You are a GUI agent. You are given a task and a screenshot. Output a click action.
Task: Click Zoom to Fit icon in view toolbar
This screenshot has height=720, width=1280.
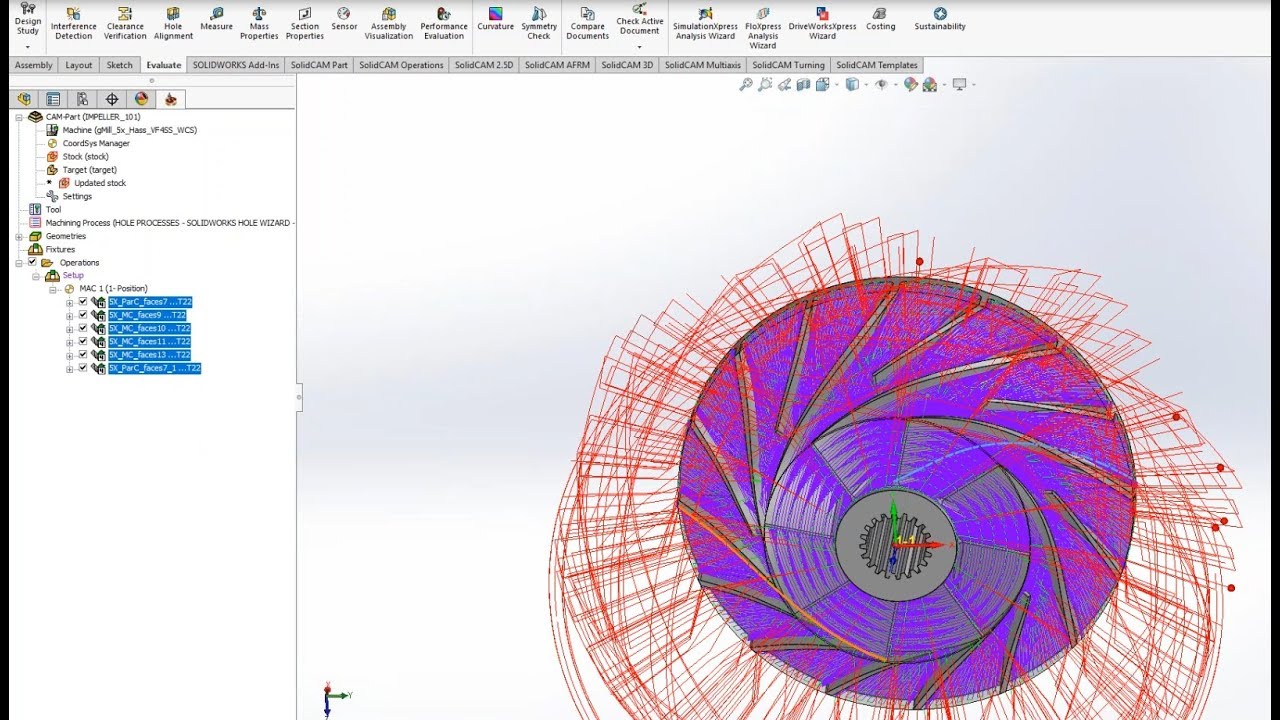[746, 85]
